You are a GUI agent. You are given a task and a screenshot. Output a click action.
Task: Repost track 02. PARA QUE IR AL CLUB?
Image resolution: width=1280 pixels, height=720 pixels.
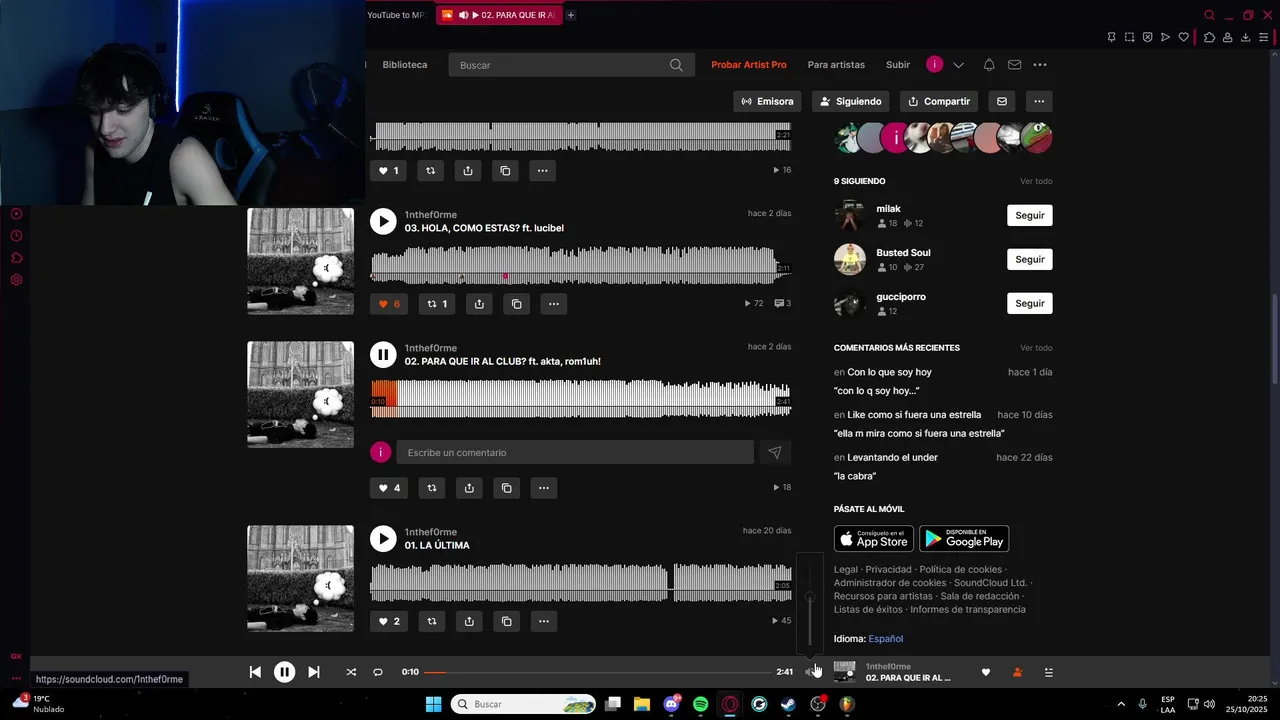tap(432, 488)
